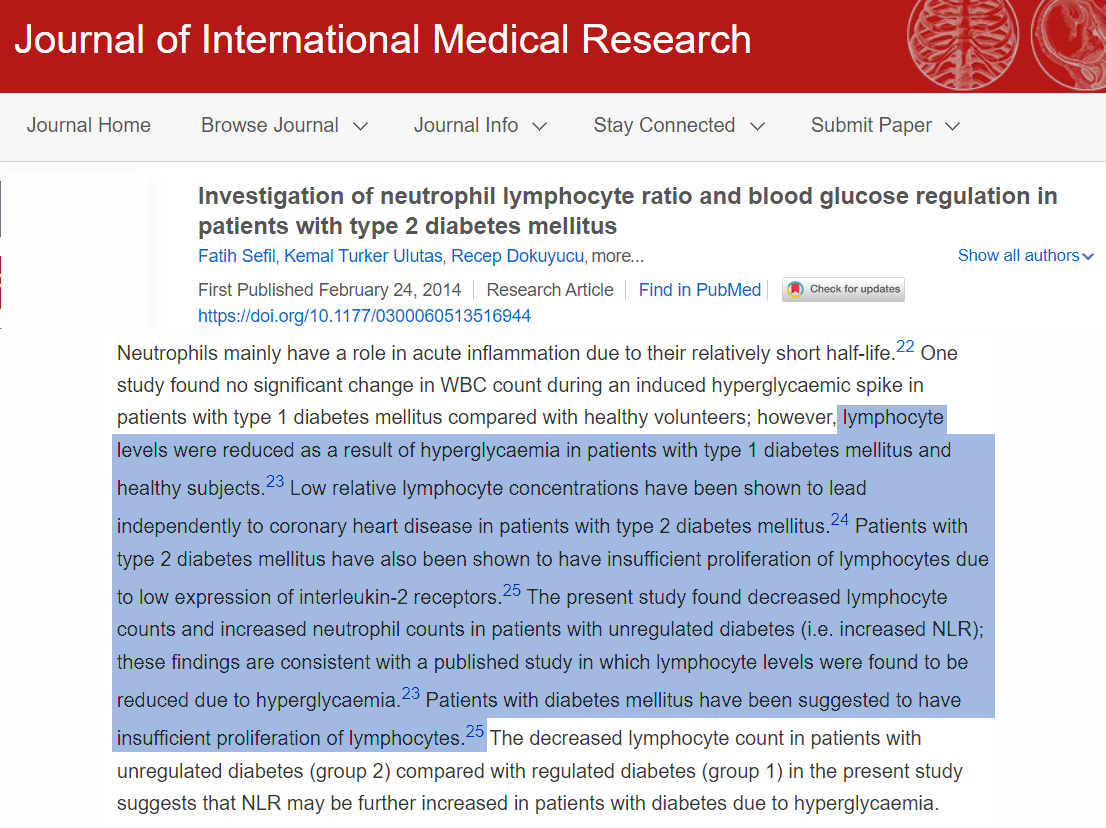Open the Journal Home menu item

click(88, 125)
